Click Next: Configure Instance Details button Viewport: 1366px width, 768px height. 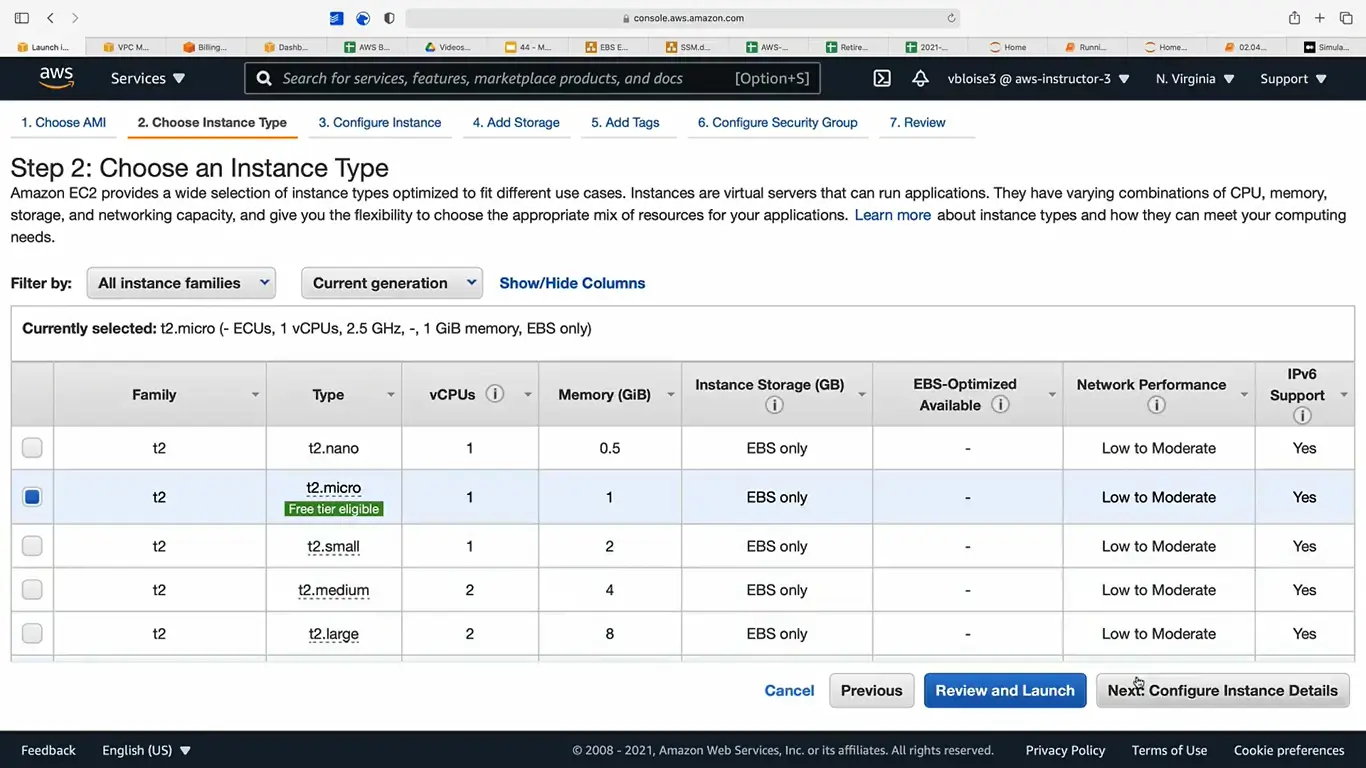pyautogui.click(x=1223, y=690)
